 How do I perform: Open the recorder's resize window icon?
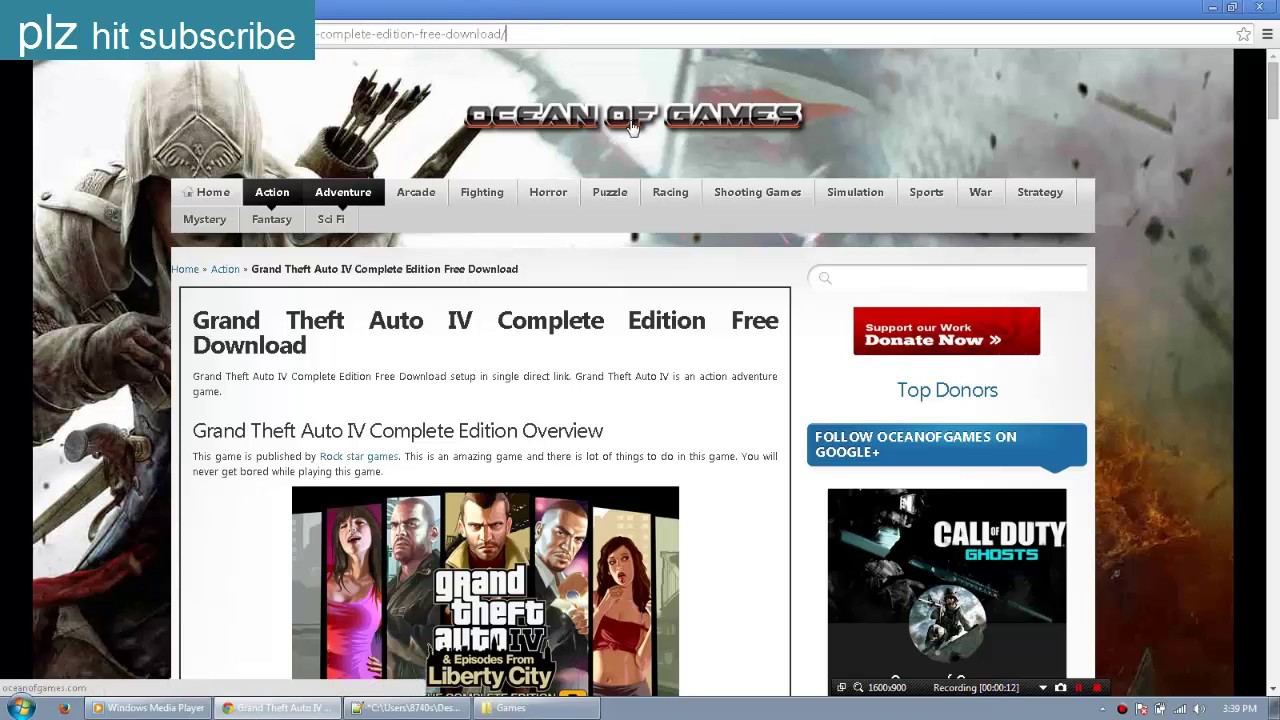tap(841, 688)
